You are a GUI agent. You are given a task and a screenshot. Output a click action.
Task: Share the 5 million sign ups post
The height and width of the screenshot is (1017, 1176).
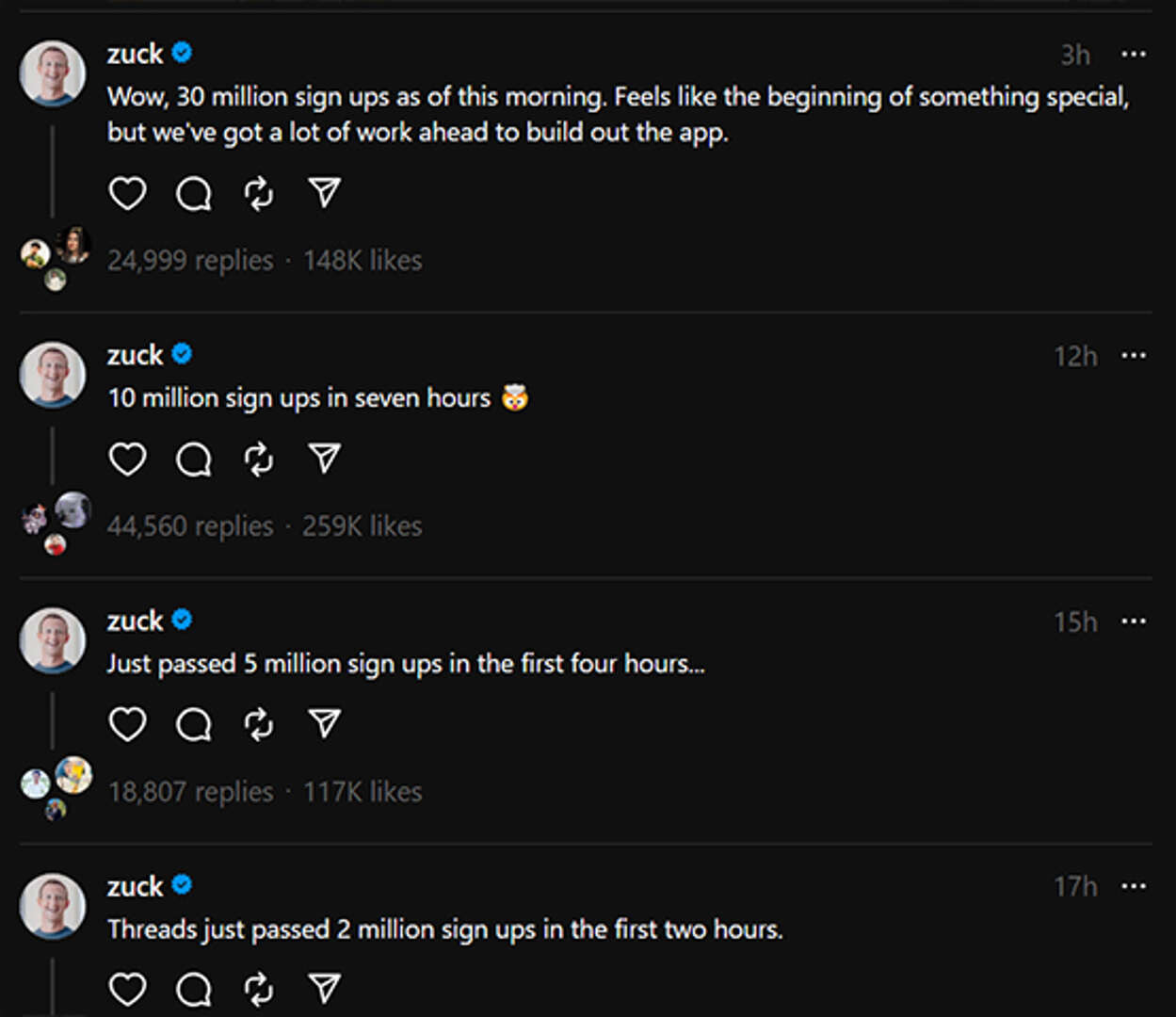(x=324, y=724)
